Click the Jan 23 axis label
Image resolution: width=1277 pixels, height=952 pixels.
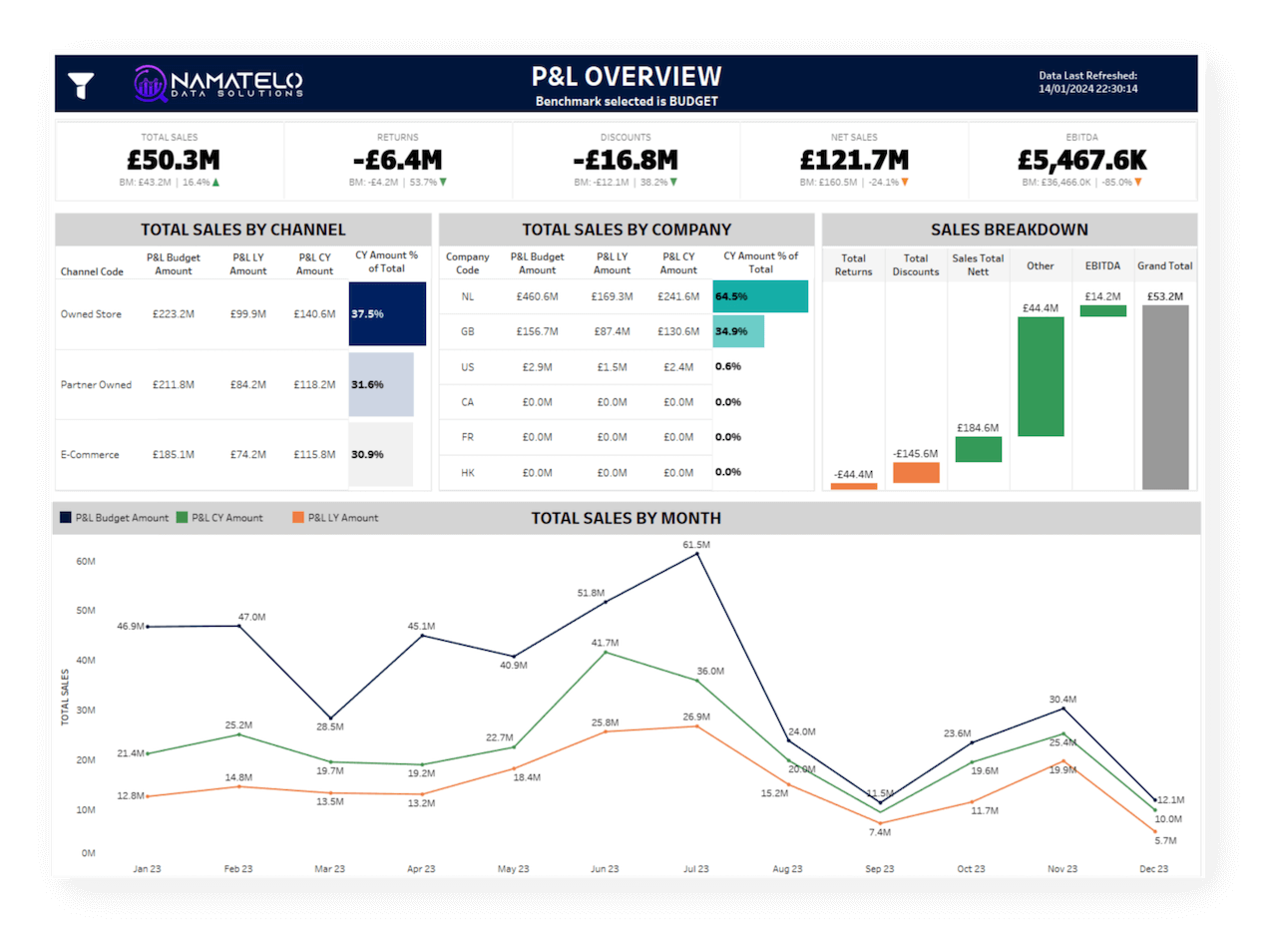coord(148,869)
